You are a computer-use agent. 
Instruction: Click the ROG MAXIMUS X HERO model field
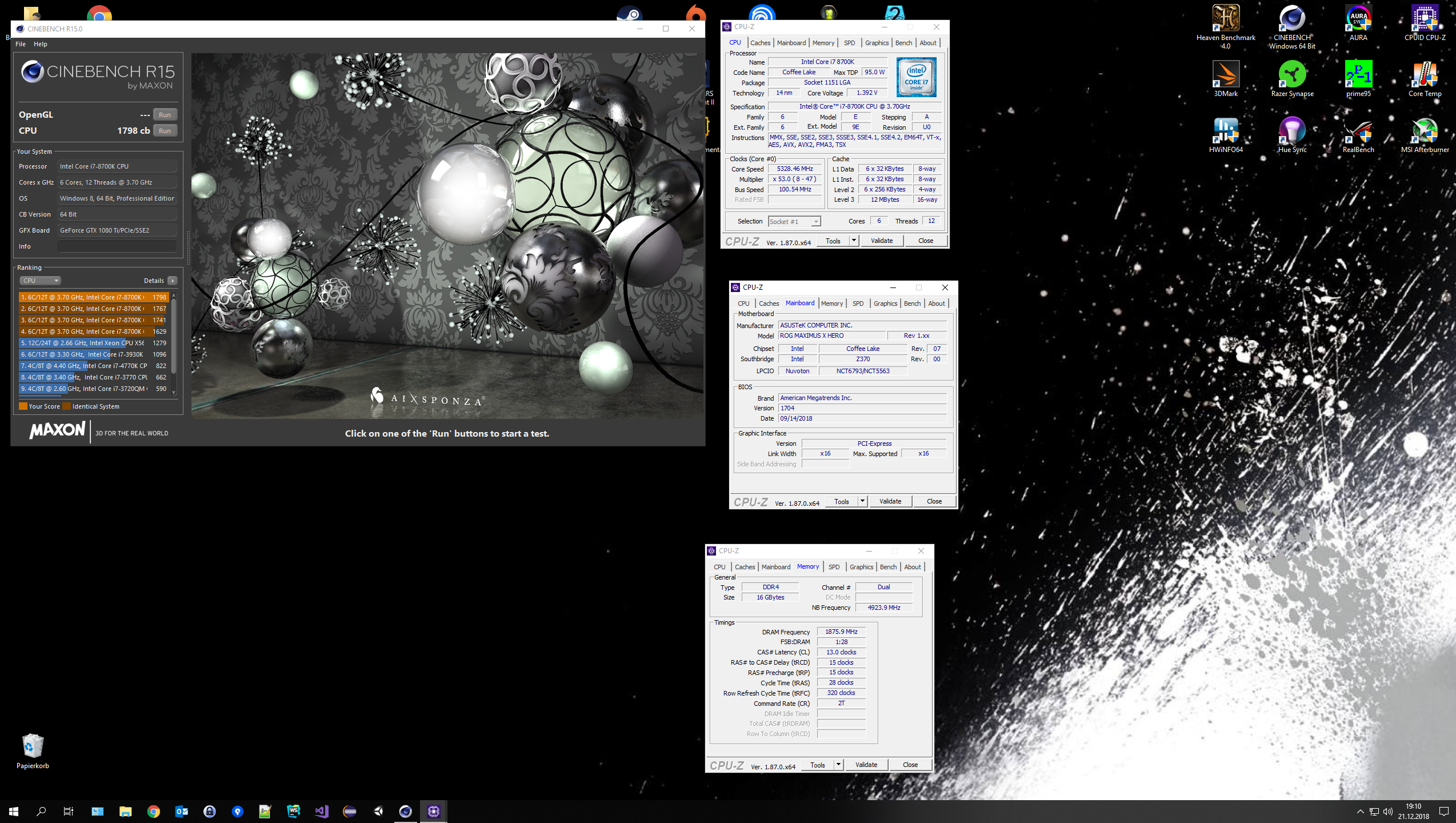click(831, 335)
